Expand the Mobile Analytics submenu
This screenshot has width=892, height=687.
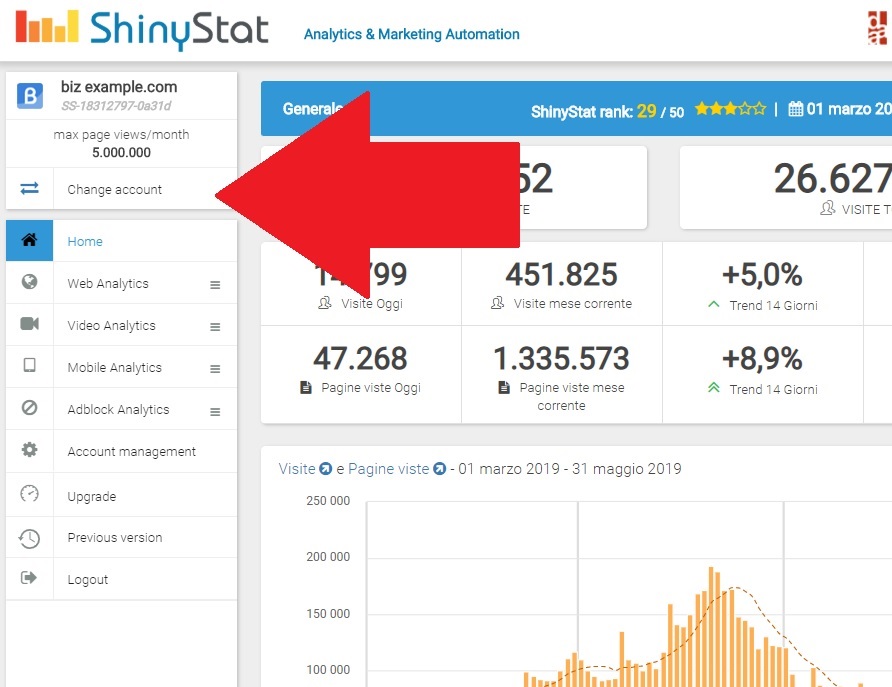(x=215, y=369)
